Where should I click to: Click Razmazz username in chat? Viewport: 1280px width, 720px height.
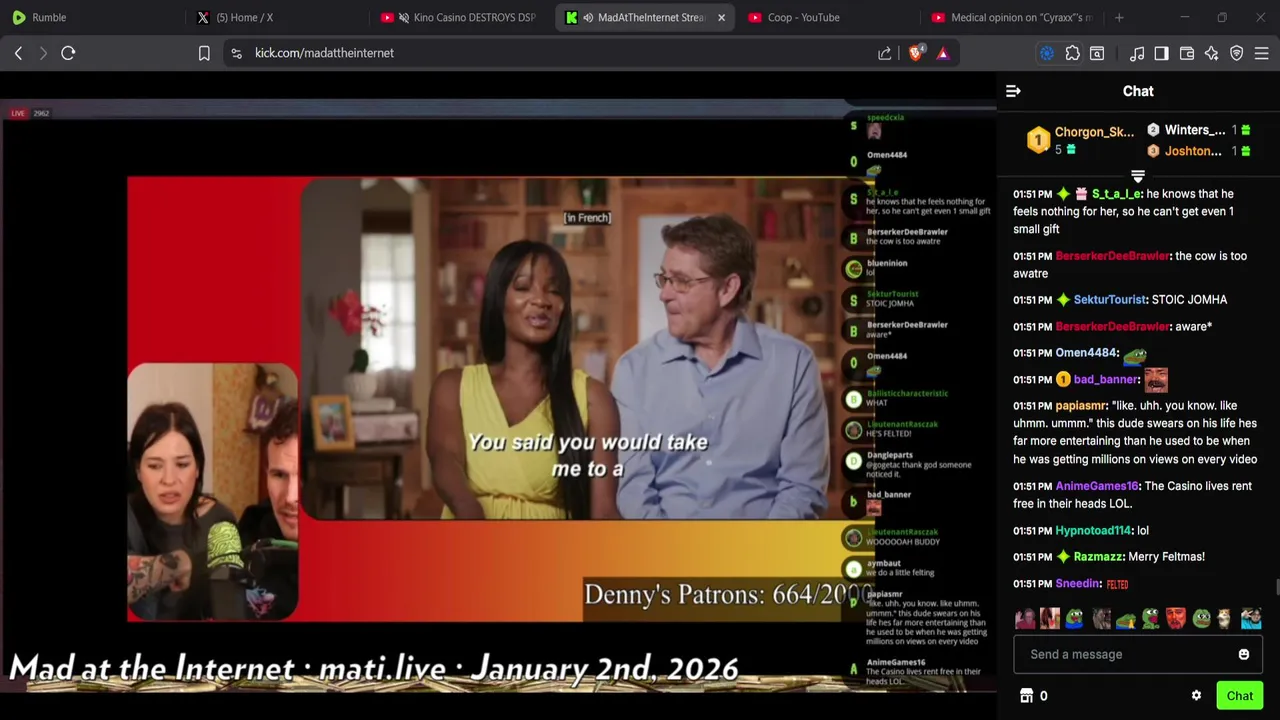(x=1097, y=557)
